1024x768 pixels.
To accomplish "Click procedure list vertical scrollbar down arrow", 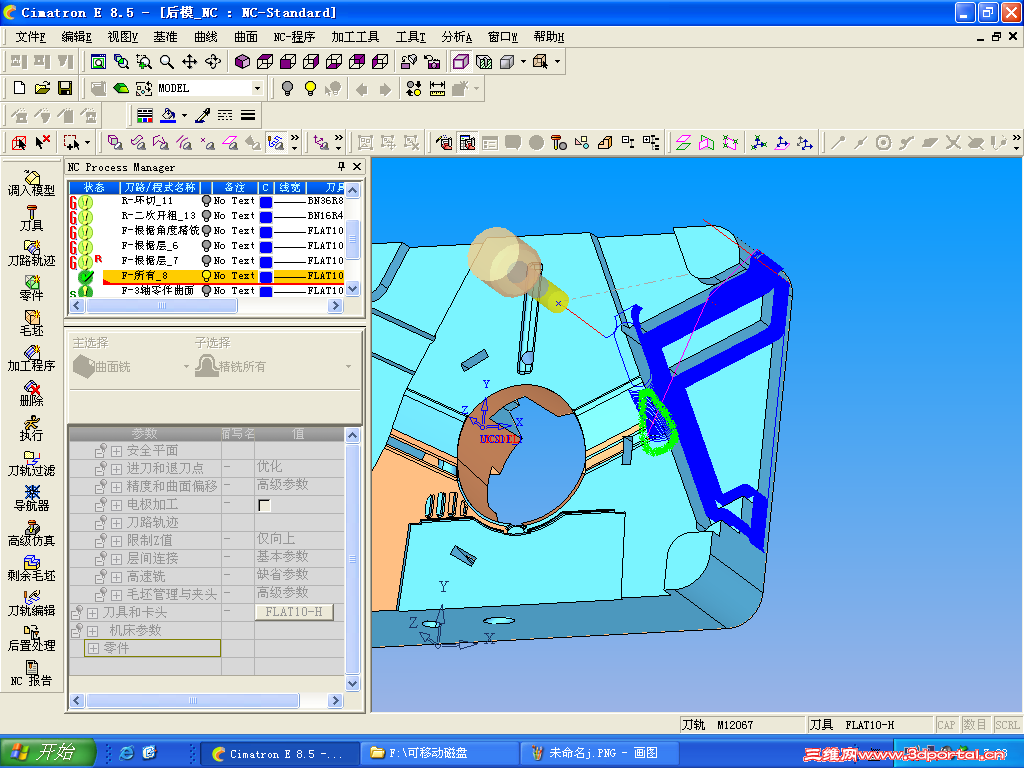I will (353, 289).
